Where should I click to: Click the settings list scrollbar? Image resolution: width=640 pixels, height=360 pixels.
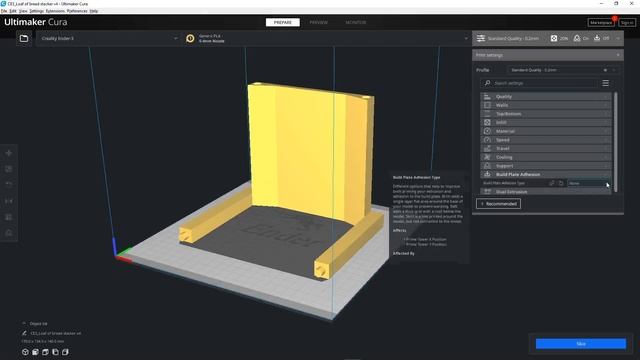point(615,142)
